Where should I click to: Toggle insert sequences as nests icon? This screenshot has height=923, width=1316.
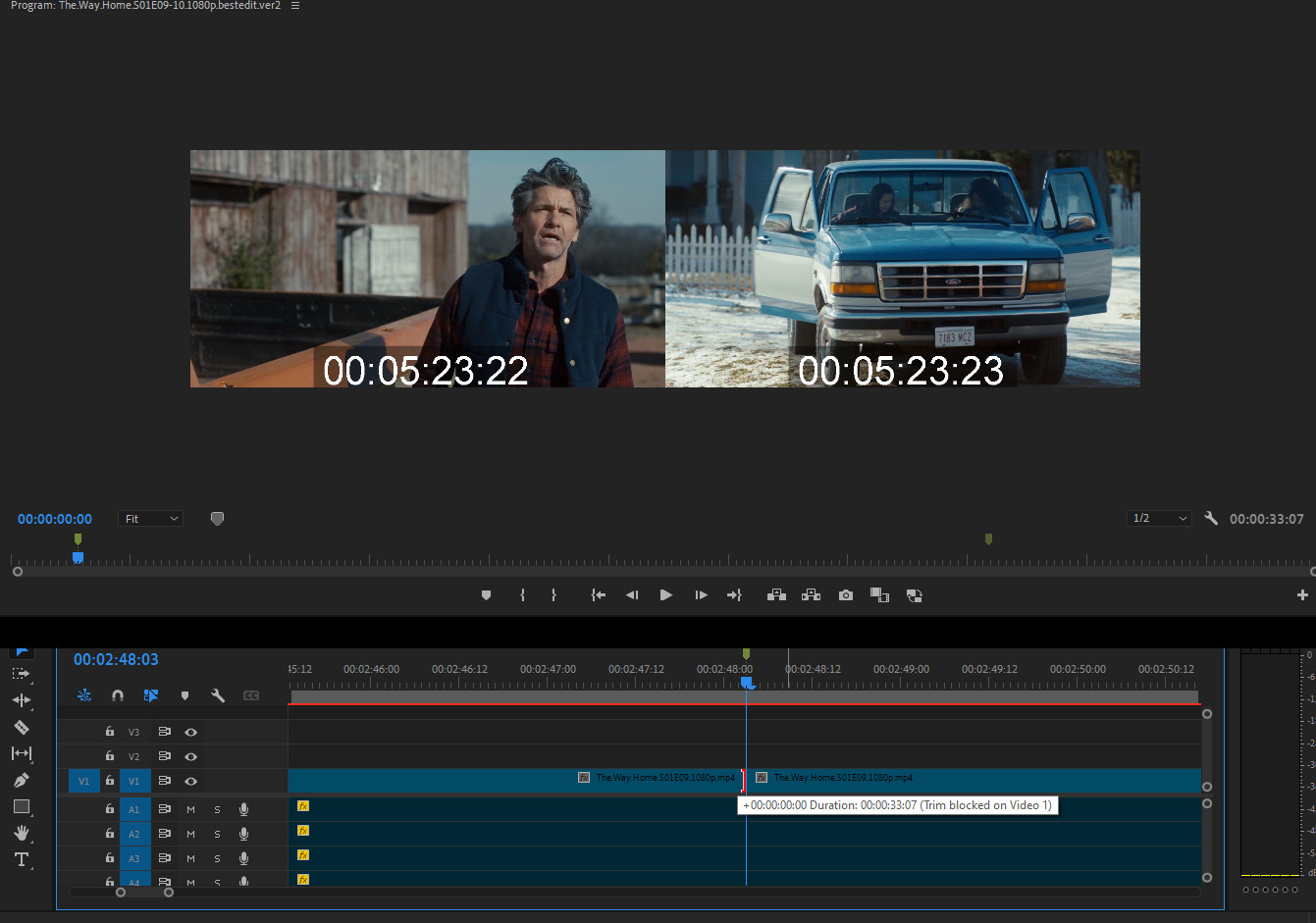[84, 695]
